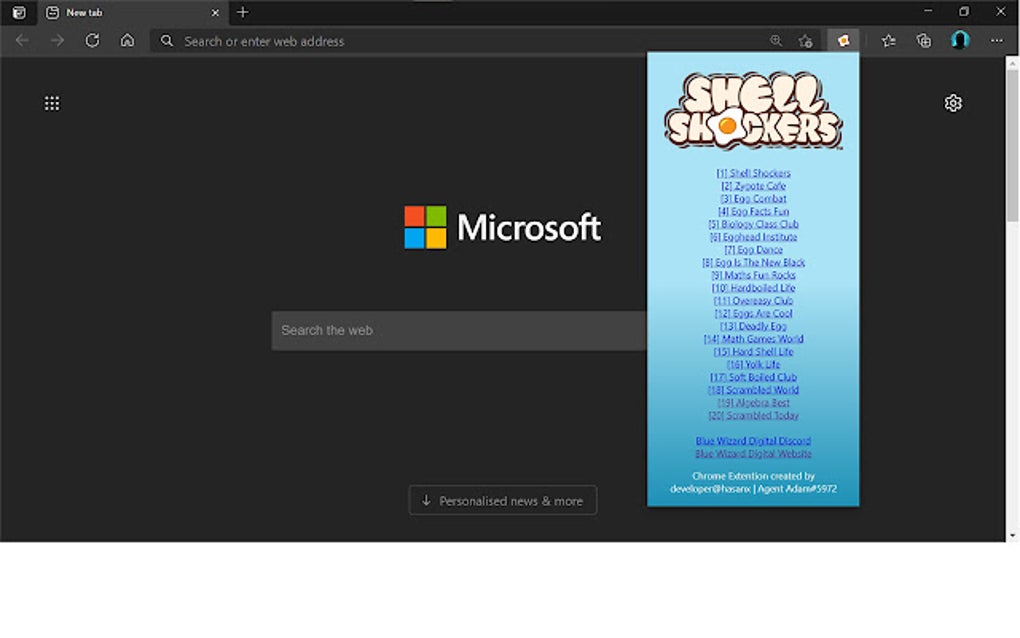Open the [7] Egg Dance link
The width and height of the screenshot is (1020, 638).
(753, 250)
